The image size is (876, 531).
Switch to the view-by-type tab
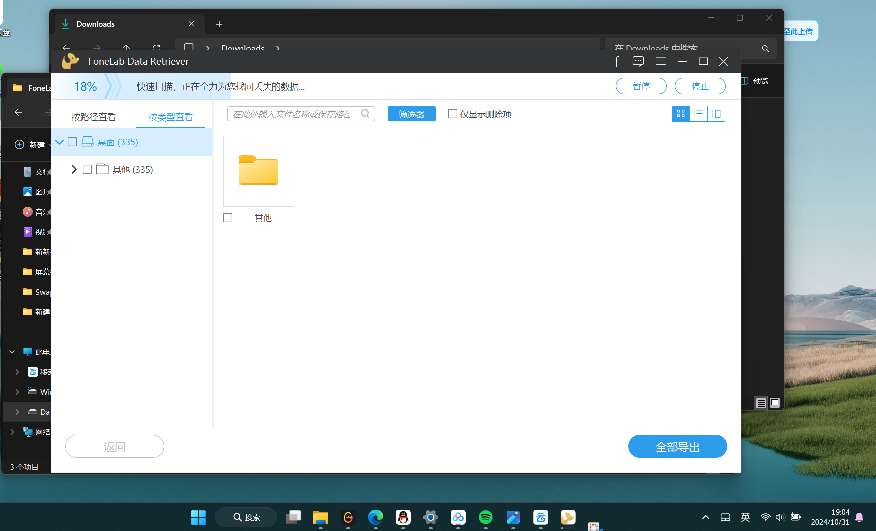point(170,116)
